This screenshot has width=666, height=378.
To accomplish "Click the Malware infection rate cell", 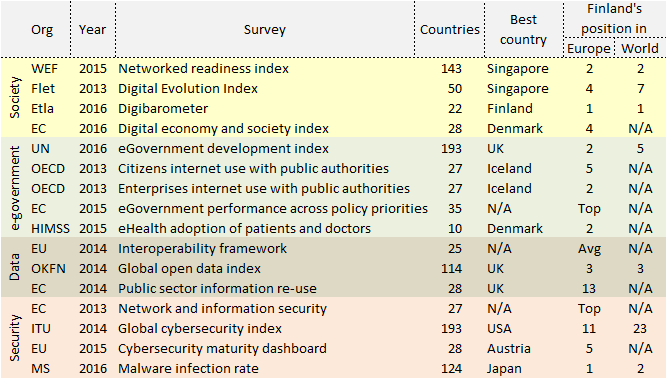I will click(188, 369).
